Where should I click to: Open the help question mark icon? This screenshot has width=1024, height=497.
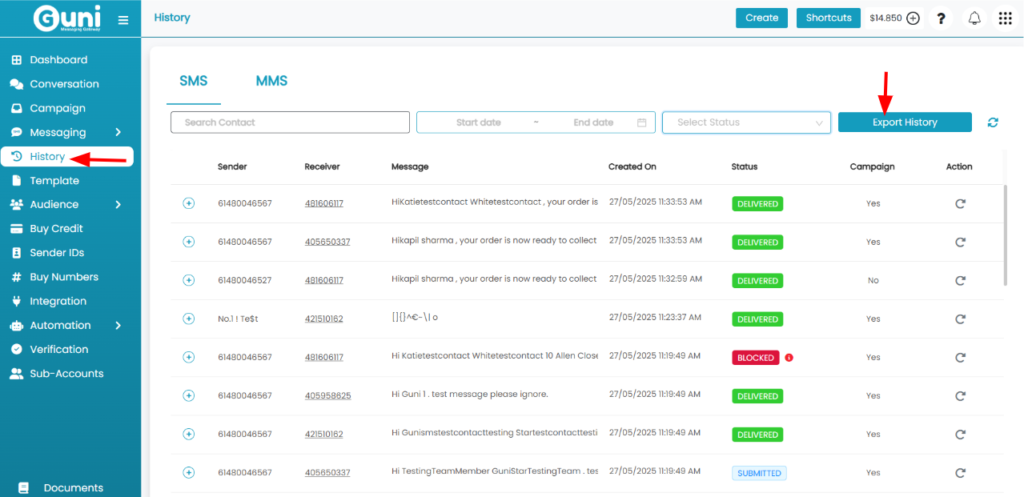[x=941, y=18]
